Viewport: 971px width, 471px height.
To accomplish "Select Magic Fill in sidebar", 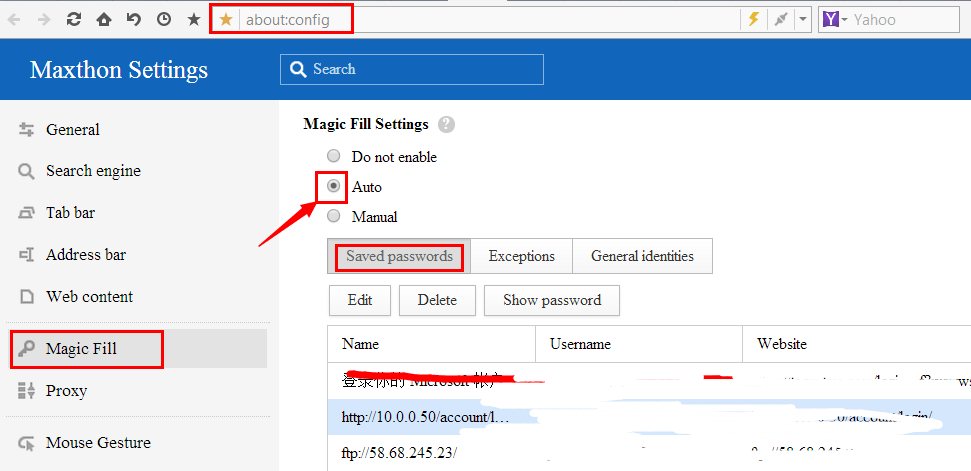I will pos(137,349).
